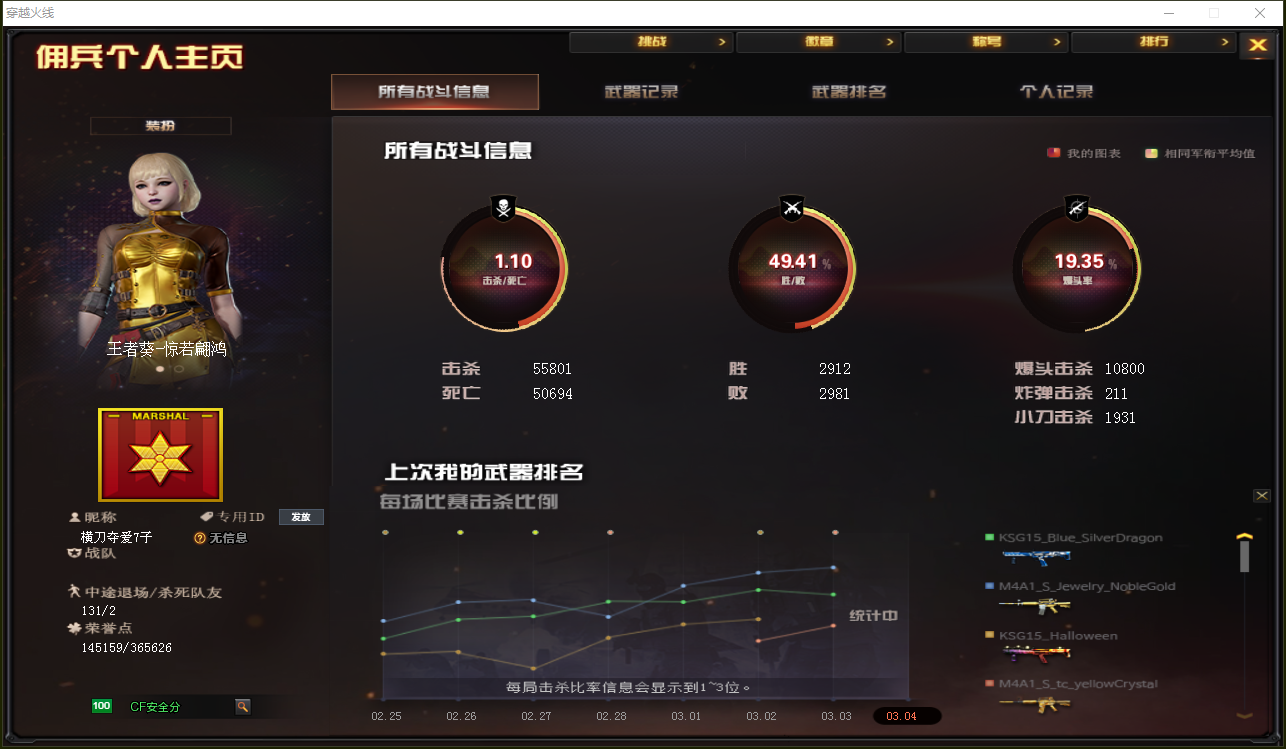The image size is (1286, 749).
Task: Click the 发放 button next to 专用ID
Action: tap(301, 517)
